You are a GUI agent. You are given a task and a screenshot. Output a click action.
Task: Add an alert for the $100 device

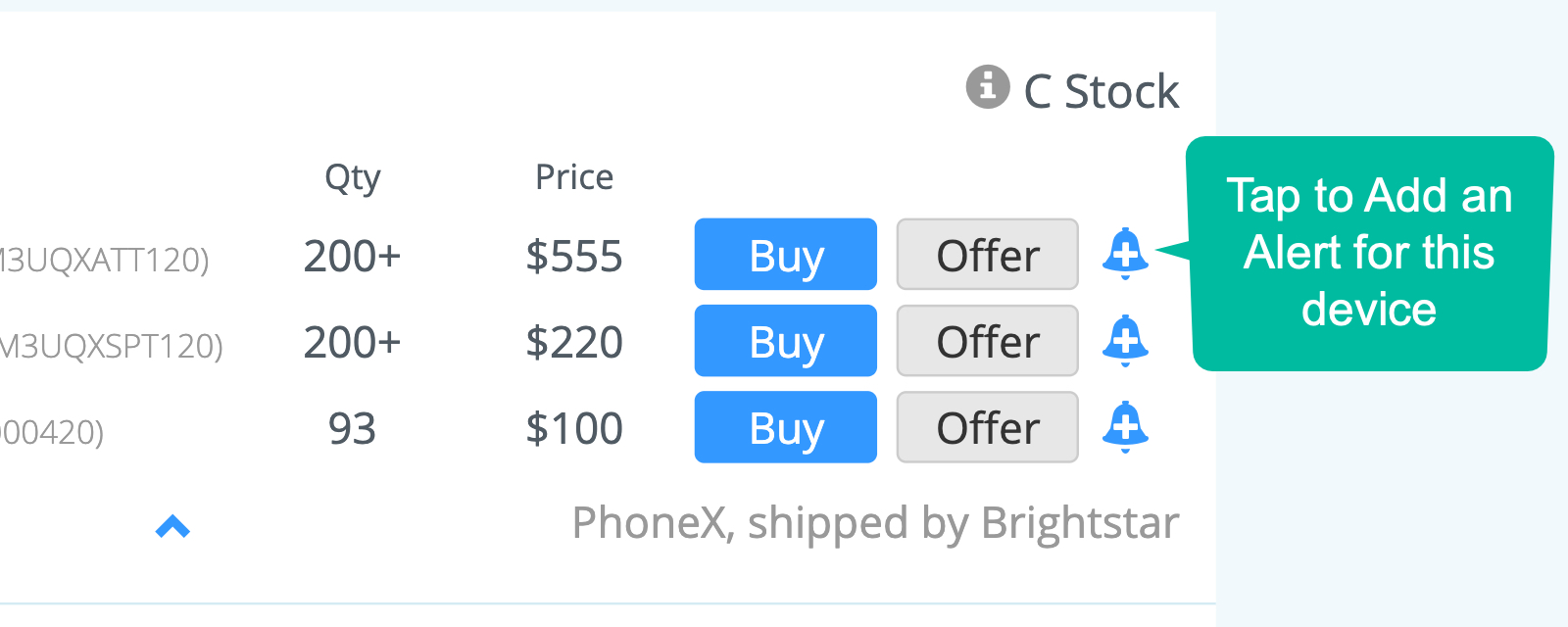[x=1125, y=427]
